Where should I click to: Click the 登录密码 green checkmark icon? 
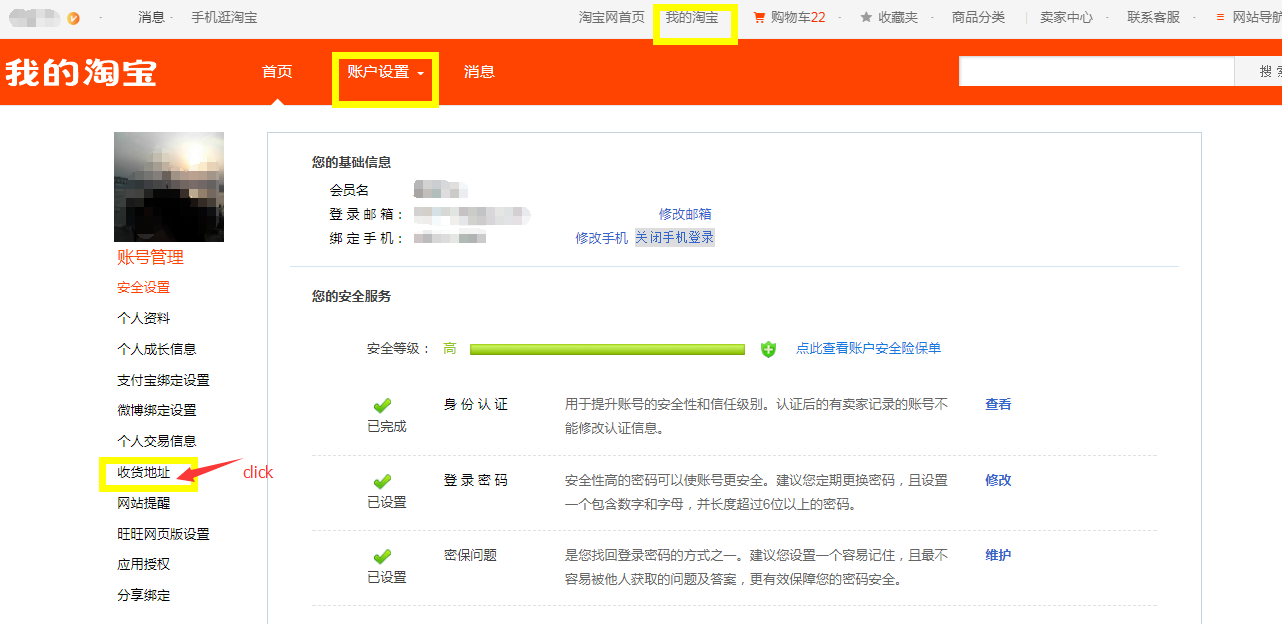pos(382,482)
